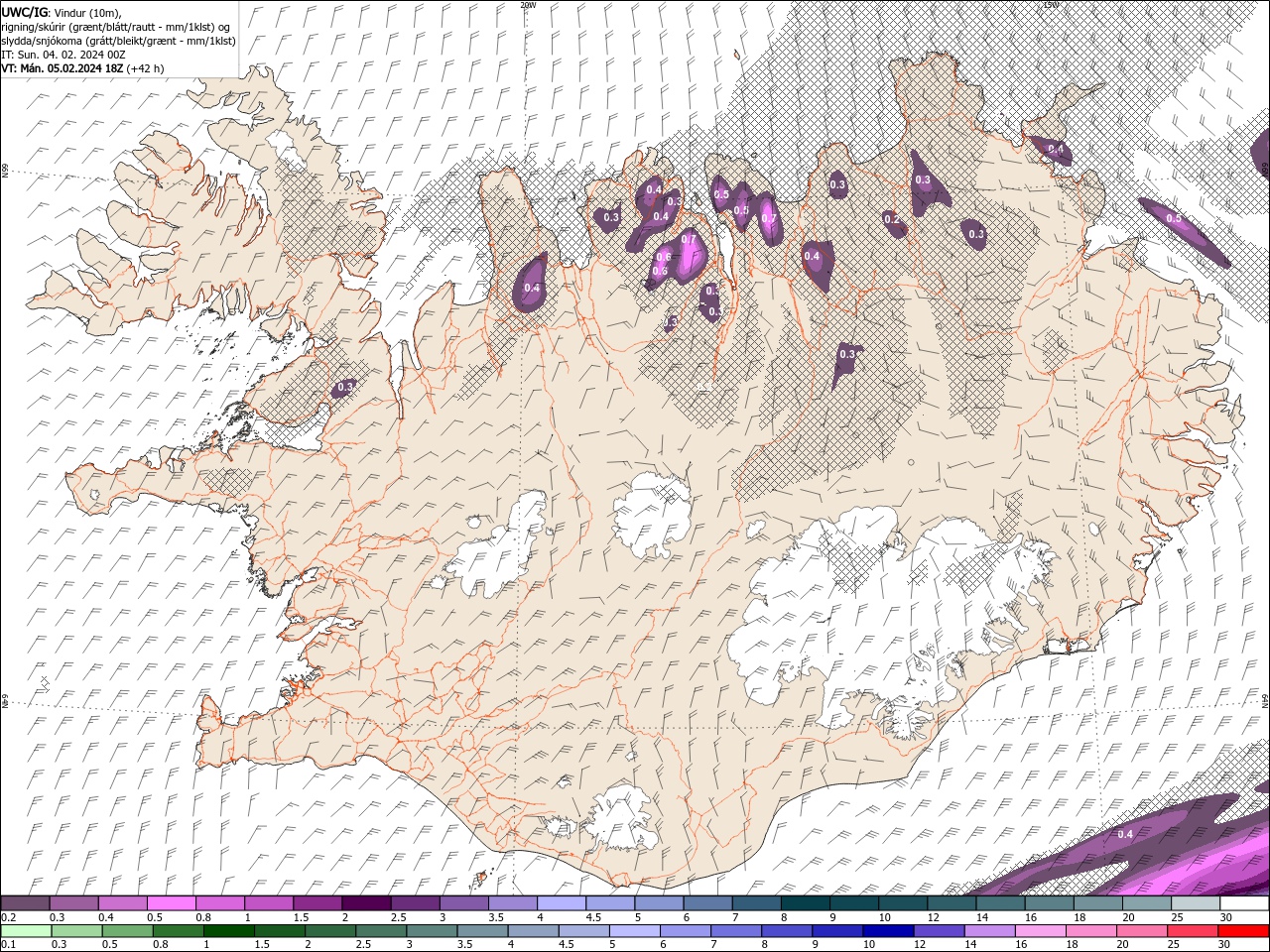Click the light lavender 4–4.5 swatch in upper legend row
Viewport: 1270px width, 952px height.
click(x=561, y=903)
